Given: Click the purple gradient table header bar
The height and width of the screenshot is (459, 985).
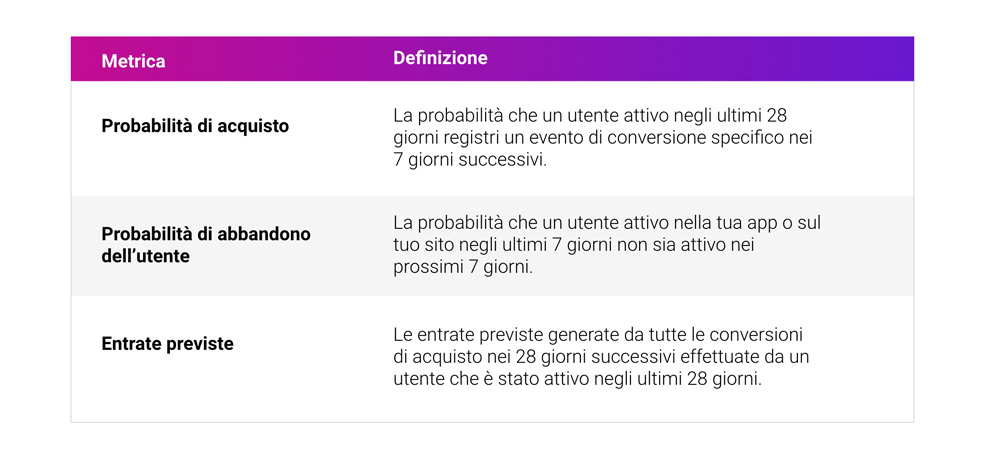Looking at the screenshot, I should click(x=492, y=58).
